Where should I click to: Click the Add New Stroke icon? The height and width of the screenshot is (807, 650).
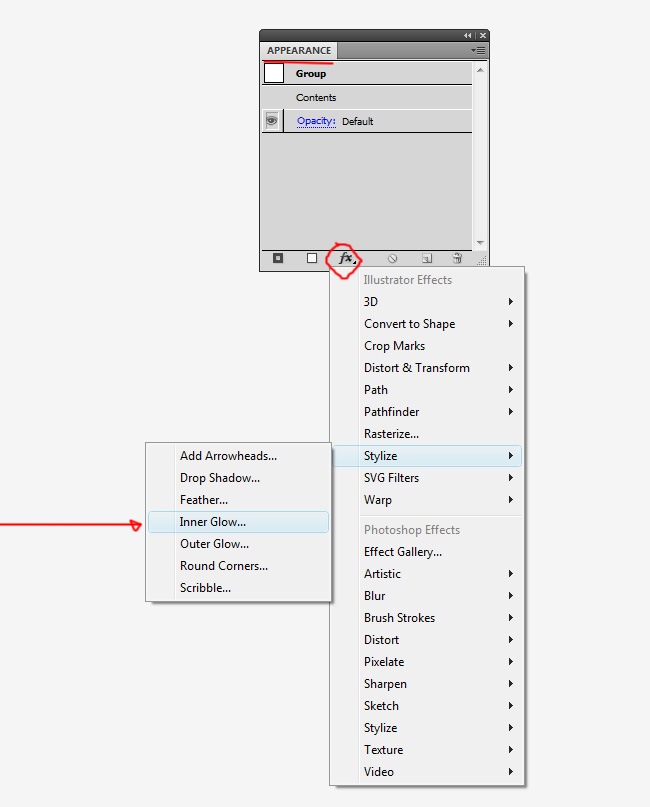pyautogui.click(x=278, y=258)
